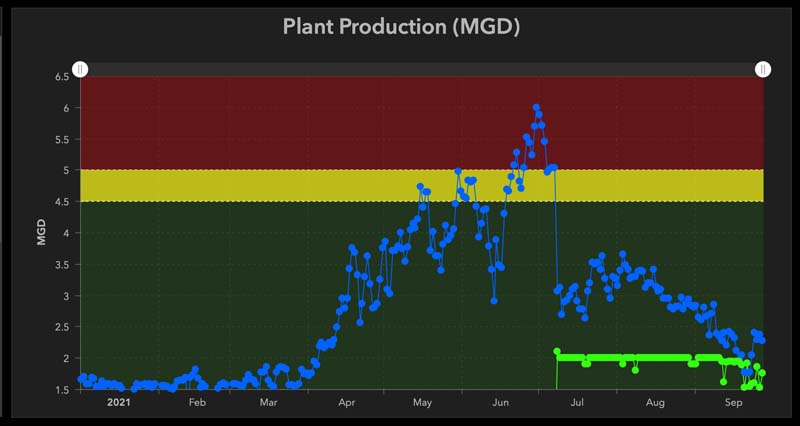Click the right zoom range handle
The image size is (800, 426).
tap(763, 69)
